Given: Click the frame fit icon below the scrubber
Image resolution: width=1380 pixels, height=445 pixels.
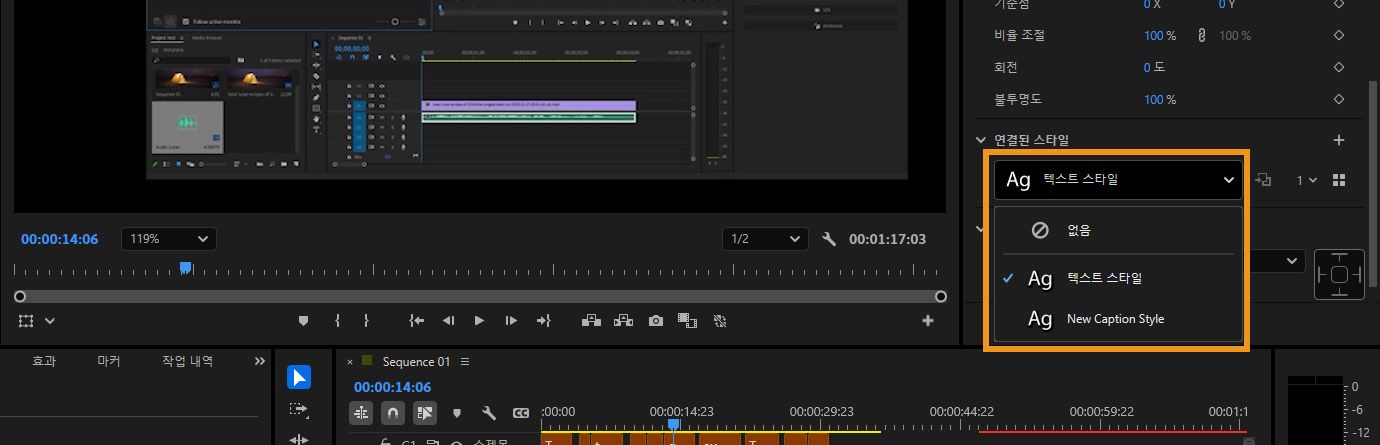Looking at the screenshot, I should (26, 321).
